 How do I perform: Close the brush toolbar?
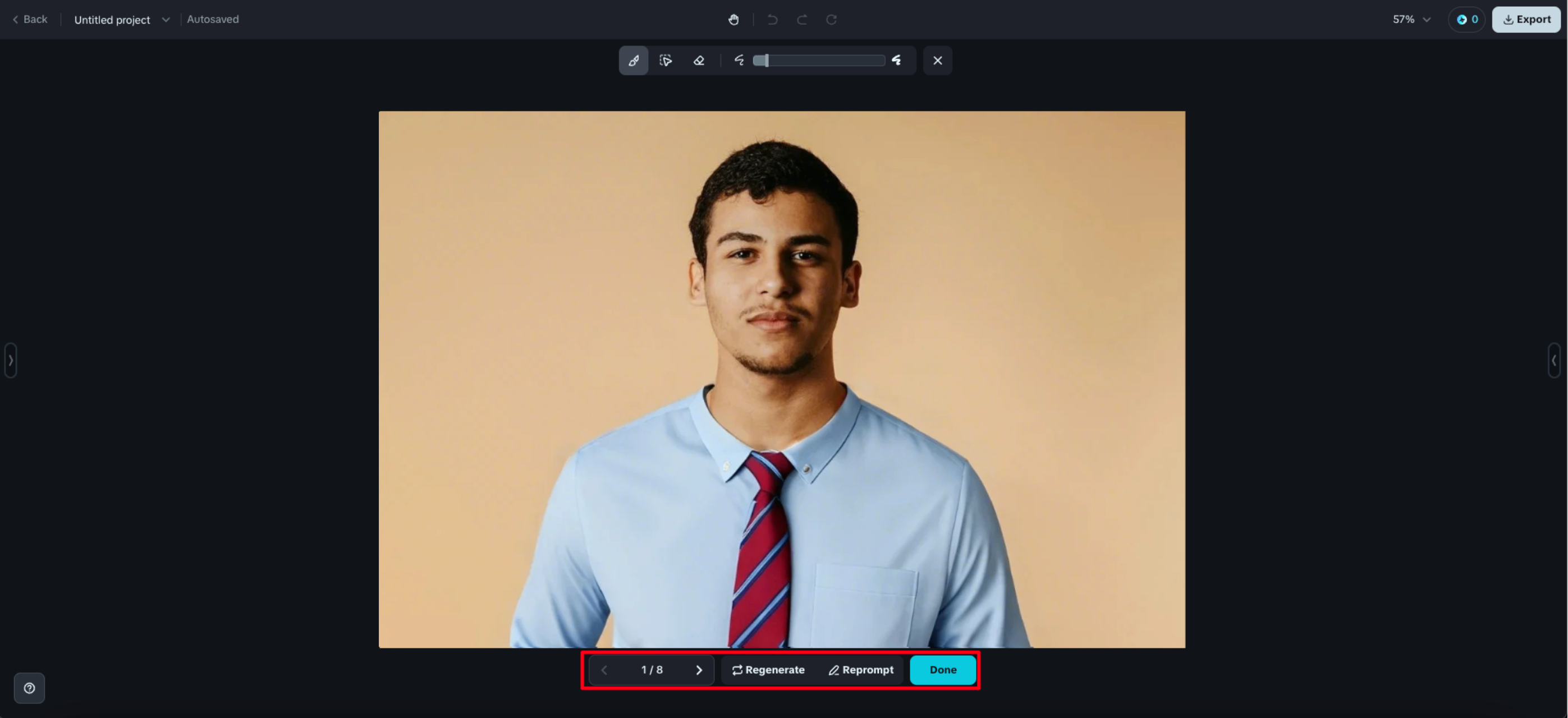[937, 60]
